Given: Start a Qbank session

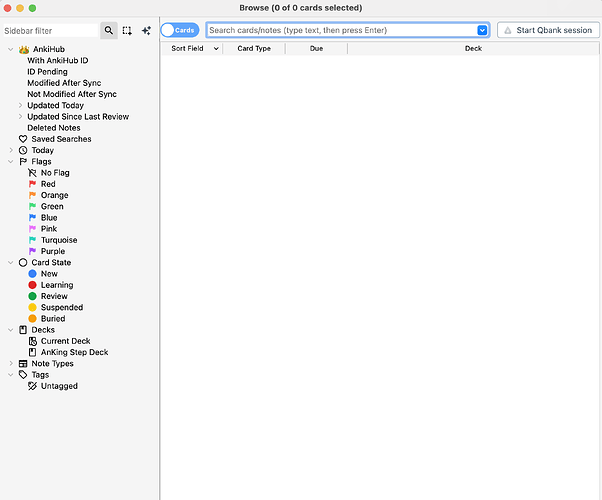Looking at the screenshot, I should (x=548, y=30).
